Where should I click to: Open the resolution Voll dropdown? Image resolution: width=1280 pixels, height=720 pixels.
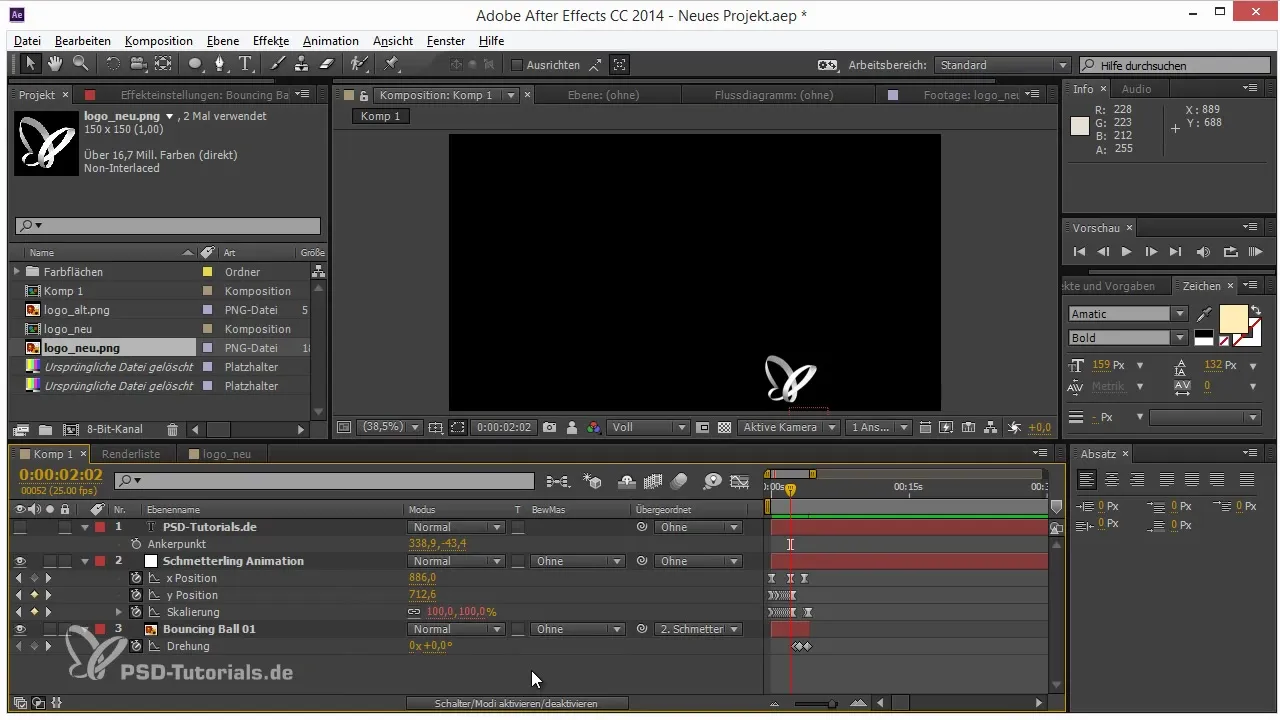pyautogui.click(x=650, y=427)
